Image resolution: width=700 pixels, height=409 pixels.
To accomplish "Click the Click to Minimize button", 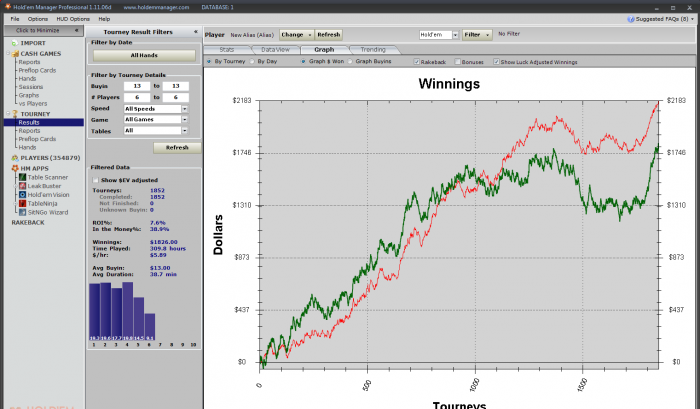I will (43, 30).
